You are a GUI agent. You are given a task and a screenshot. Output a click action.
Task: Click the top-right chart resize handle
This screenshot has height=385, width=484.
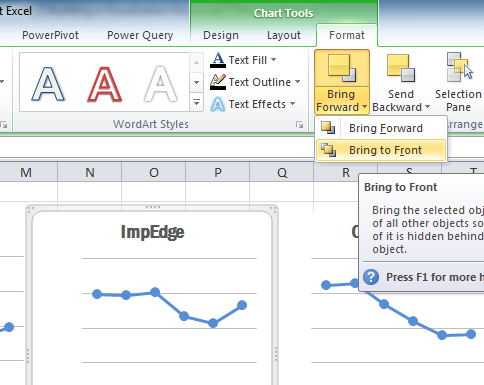click(x=273, y=210)
